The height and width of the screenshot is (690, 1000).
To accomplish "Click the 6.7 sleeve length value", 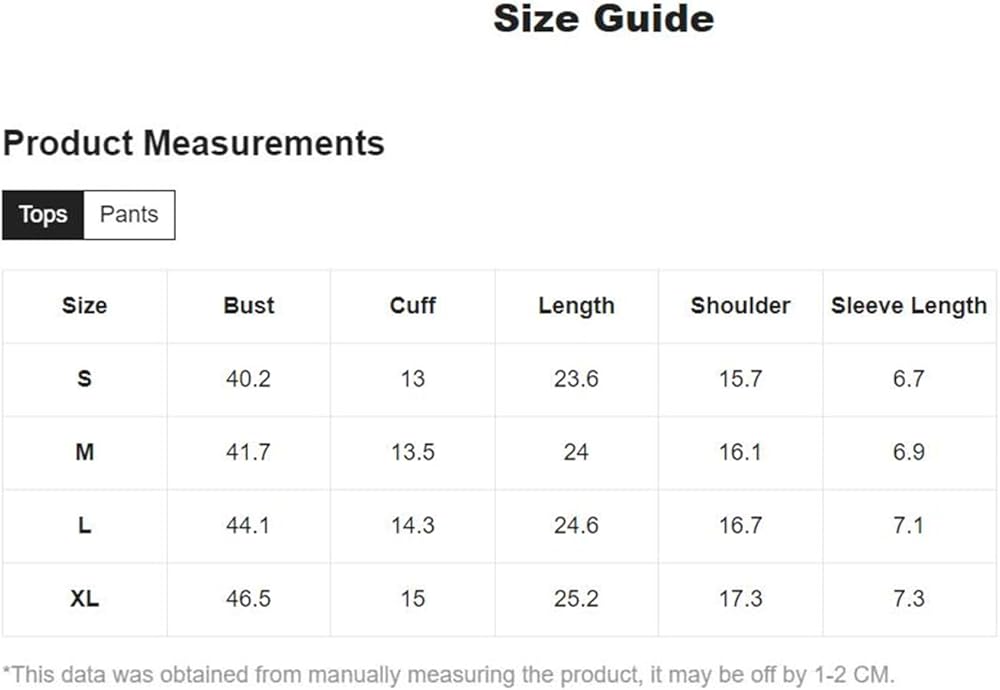I will 908,379.
